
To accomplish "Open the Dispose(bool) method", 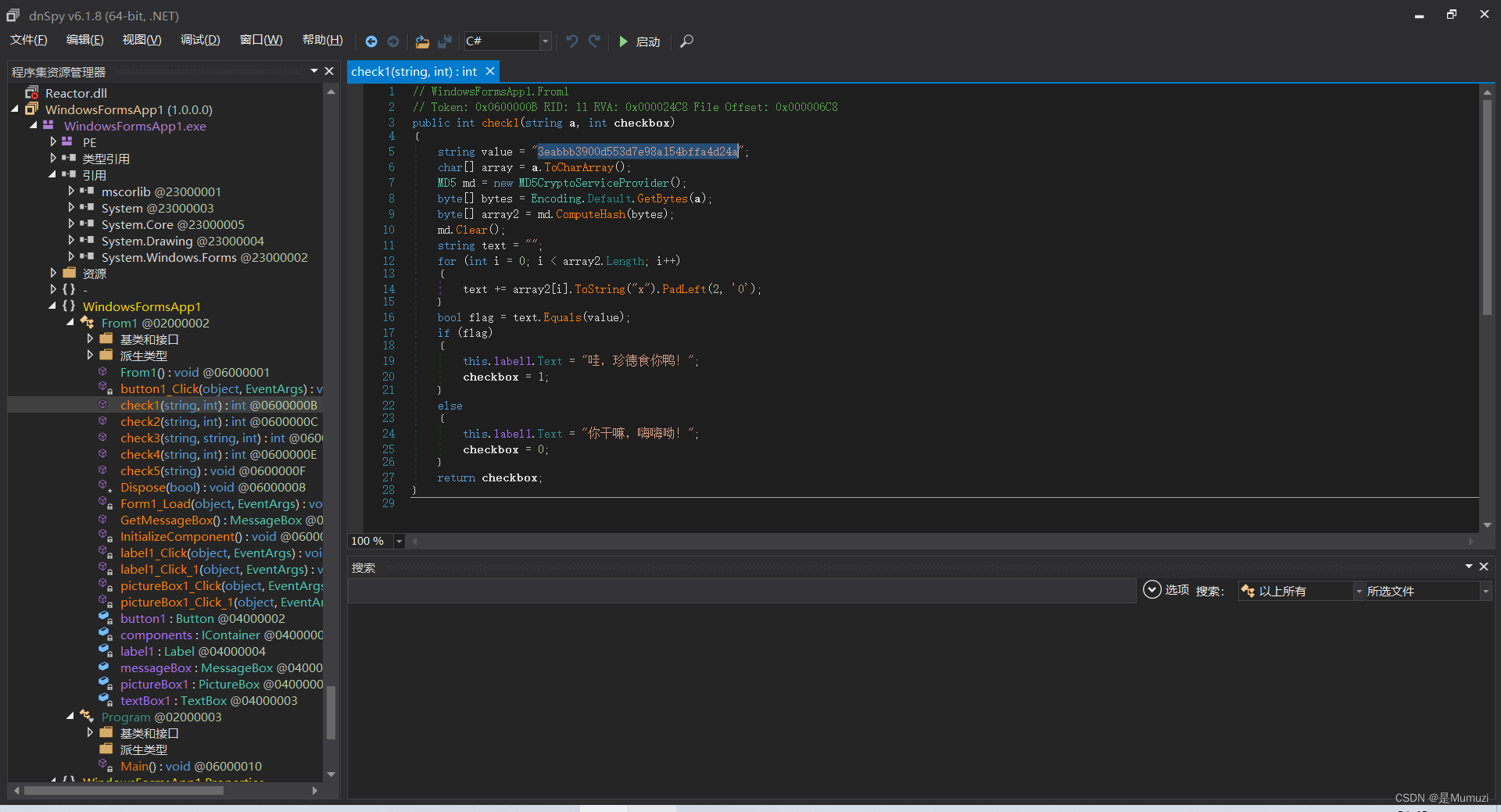I will coord(213,487).
